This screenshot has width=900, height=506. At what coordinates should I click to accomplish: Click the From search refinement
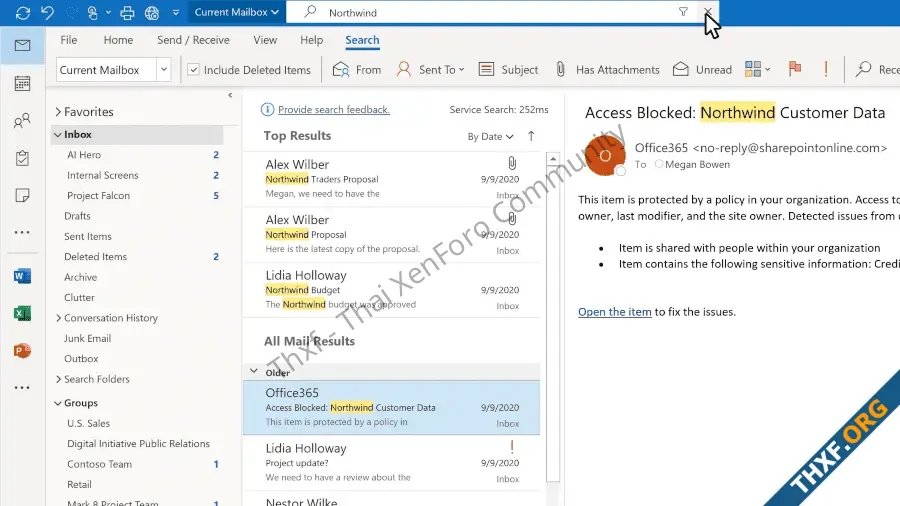(x=356, y=70)
